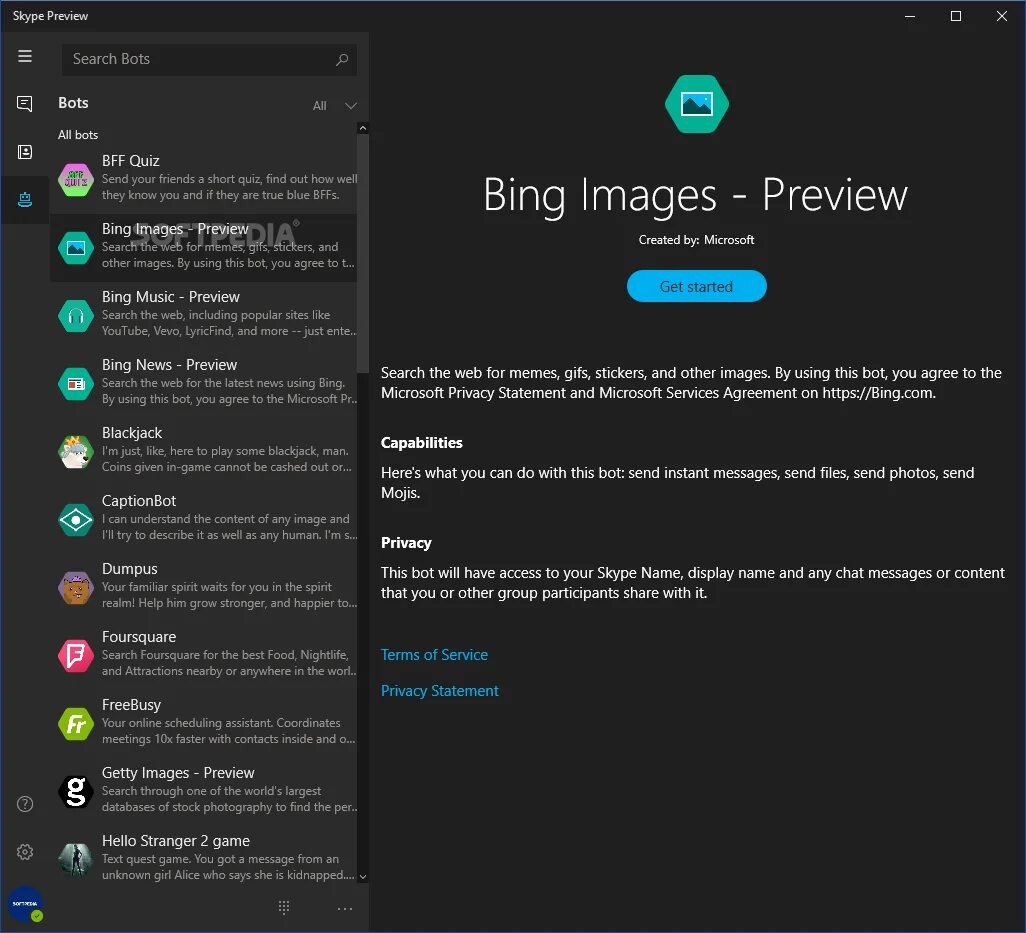Open the dial pad icon
The height and width of the screenshot is (933, 1026).
pyautogui.click(x=283, y=907)
